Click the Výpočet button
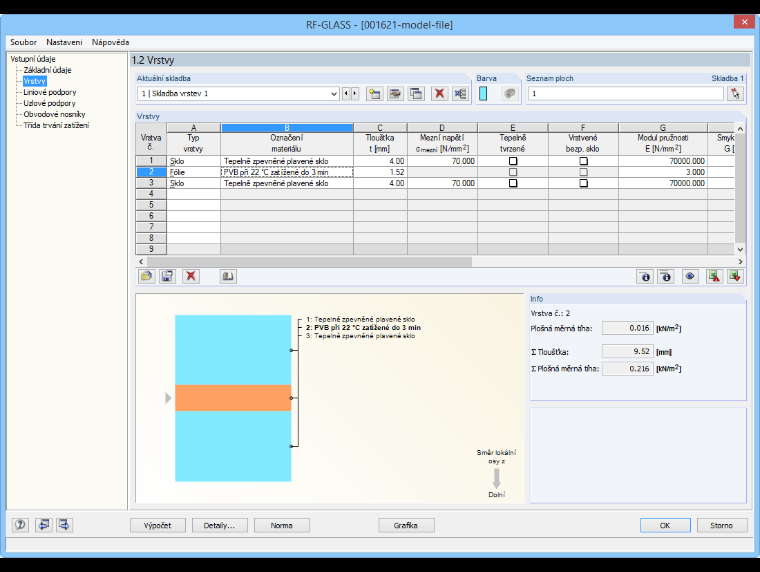Image resolution: width=760 pixels, height=572 pixels. tap(158, 525)
